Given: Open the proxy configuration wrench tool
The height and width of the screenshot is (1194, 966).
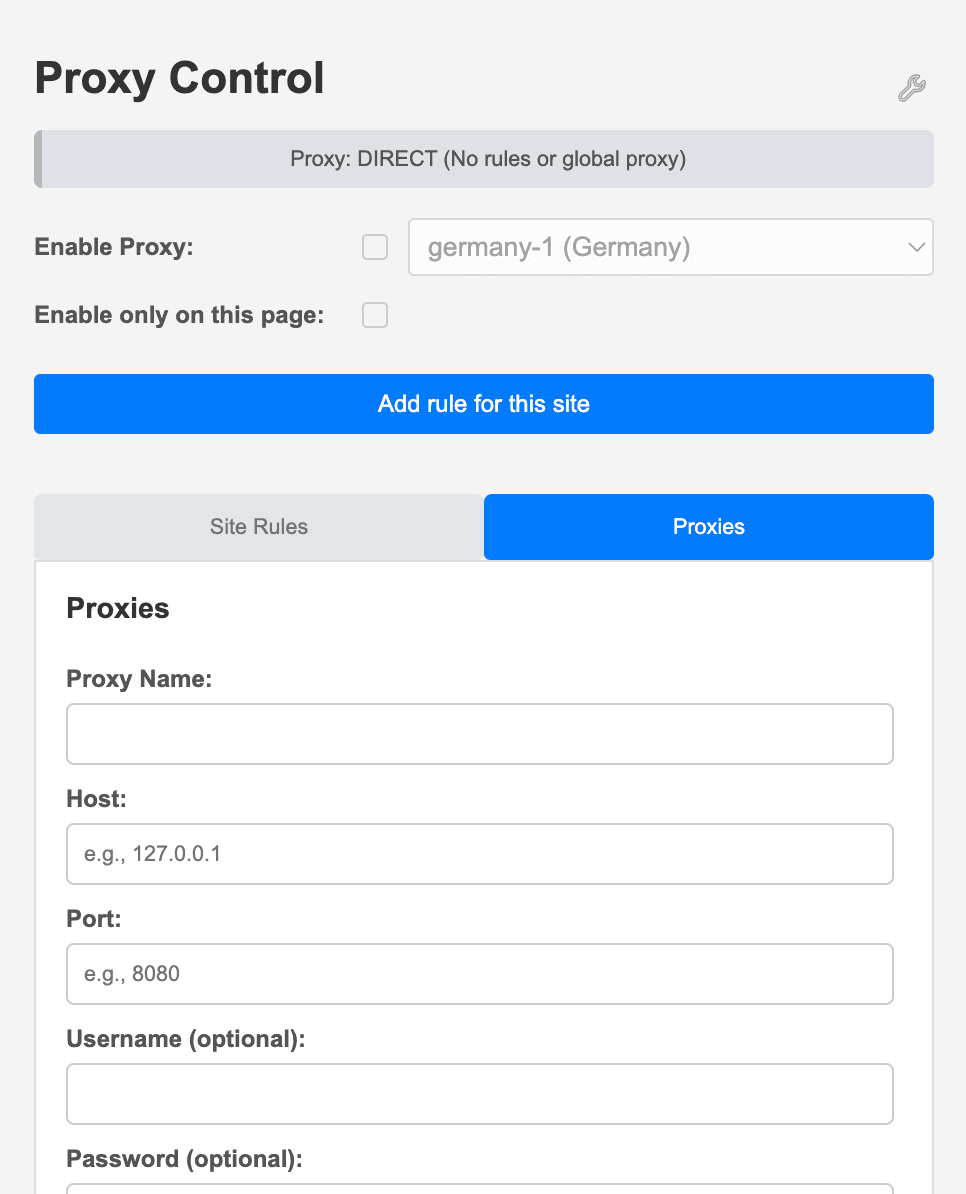Looking at the screenshot, I should click(911, 89).
